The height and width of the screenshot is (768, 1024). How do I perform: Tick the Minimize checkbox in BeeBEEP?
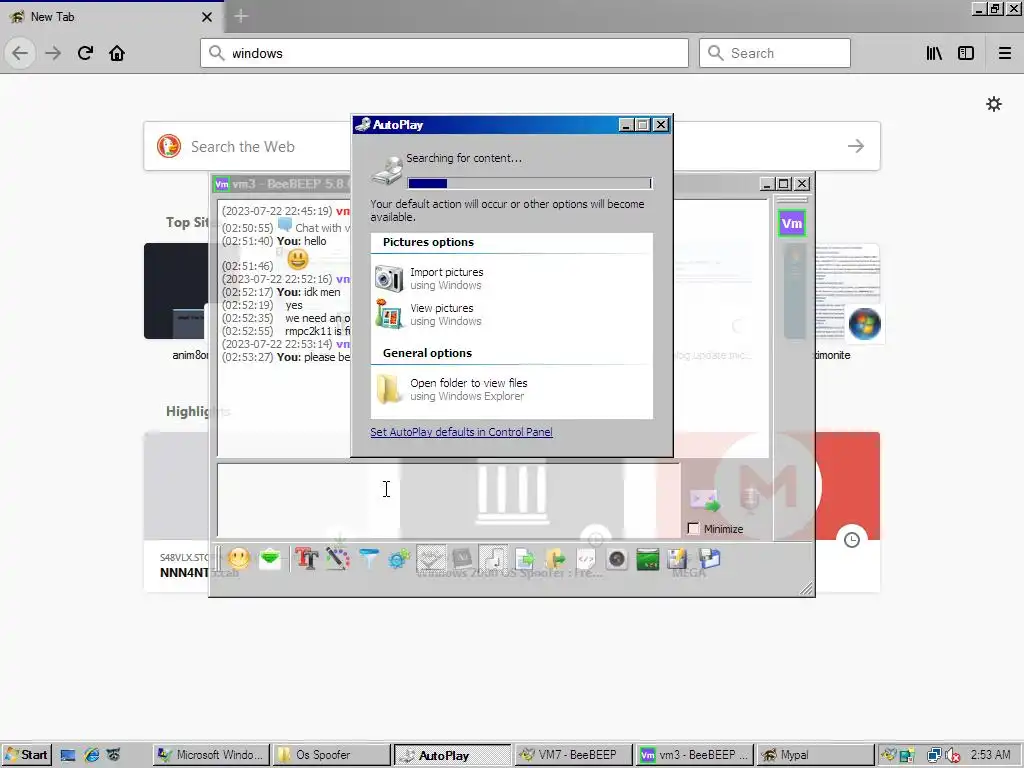coord(694,528)
